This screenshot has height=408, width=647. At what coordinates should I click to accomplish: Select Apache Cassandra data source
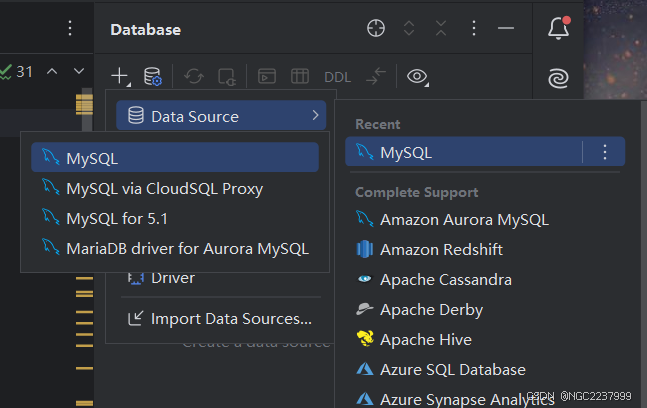coord(485,280)
